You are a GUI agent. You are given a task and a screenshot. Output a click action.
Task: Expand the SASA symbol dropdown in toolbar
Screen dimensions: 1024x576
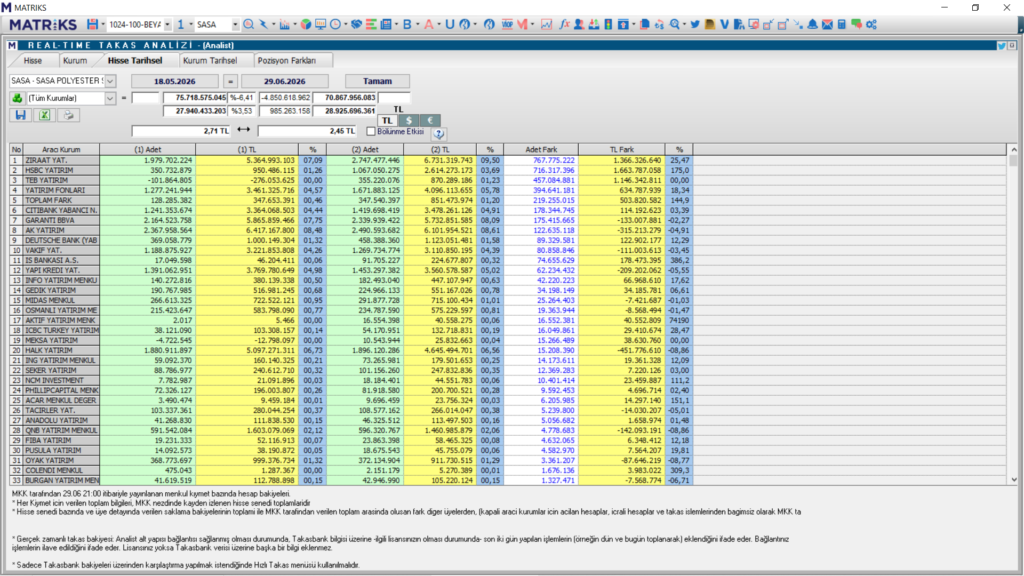click(x=235, y=24)
